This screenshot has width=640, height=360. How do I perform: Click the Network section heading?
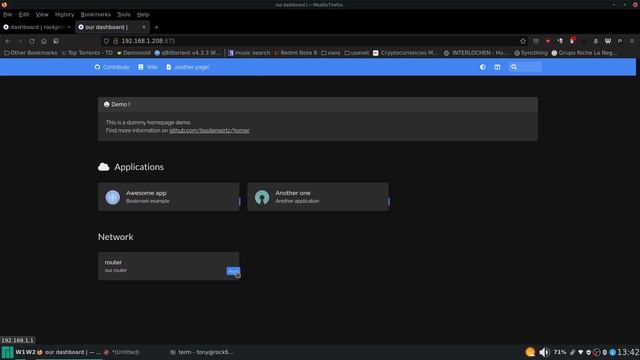tap(116, 237)
